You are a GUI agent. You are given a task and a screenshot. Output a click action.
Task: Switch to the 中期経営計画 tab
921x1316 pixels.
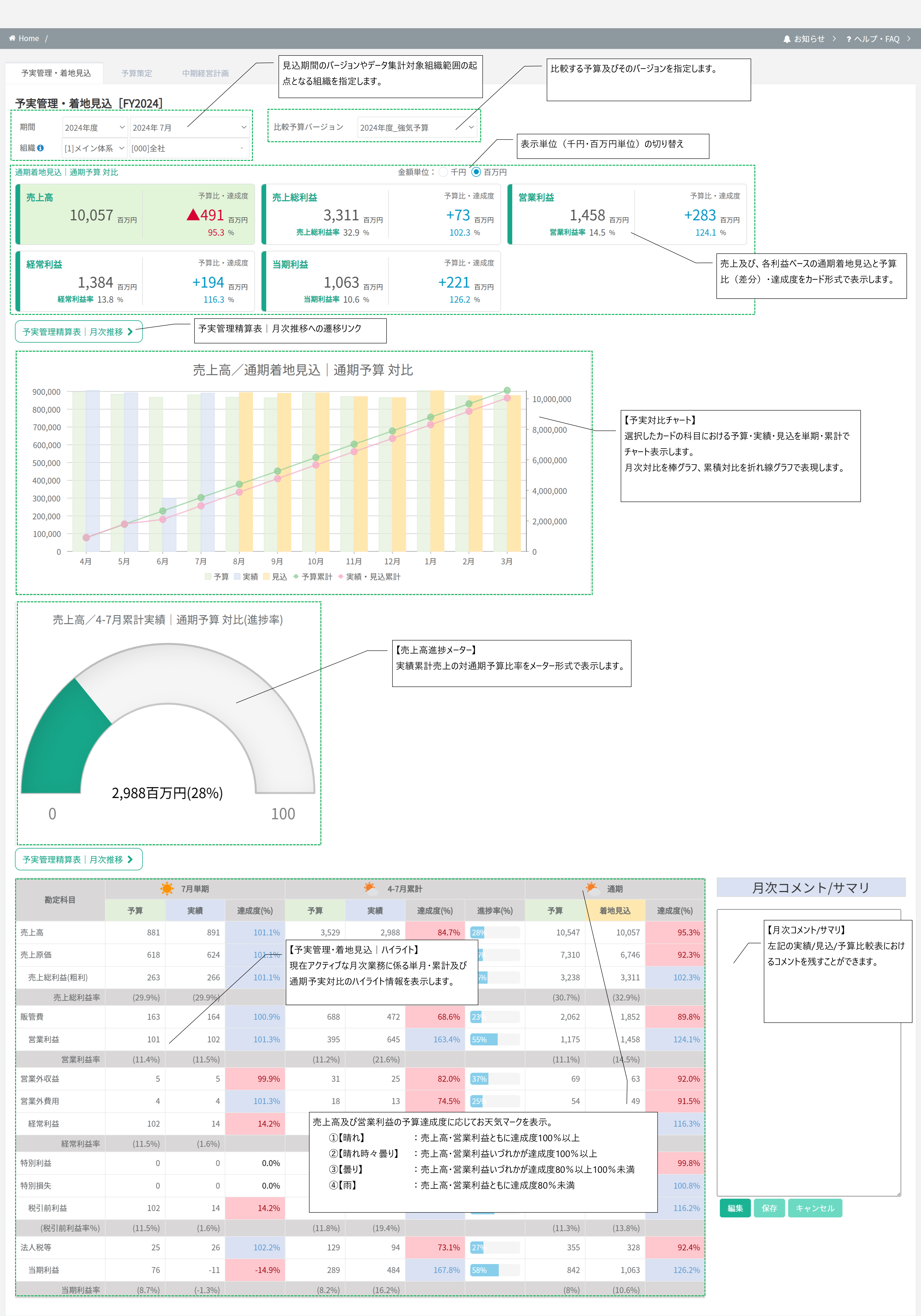click(205, 73)
